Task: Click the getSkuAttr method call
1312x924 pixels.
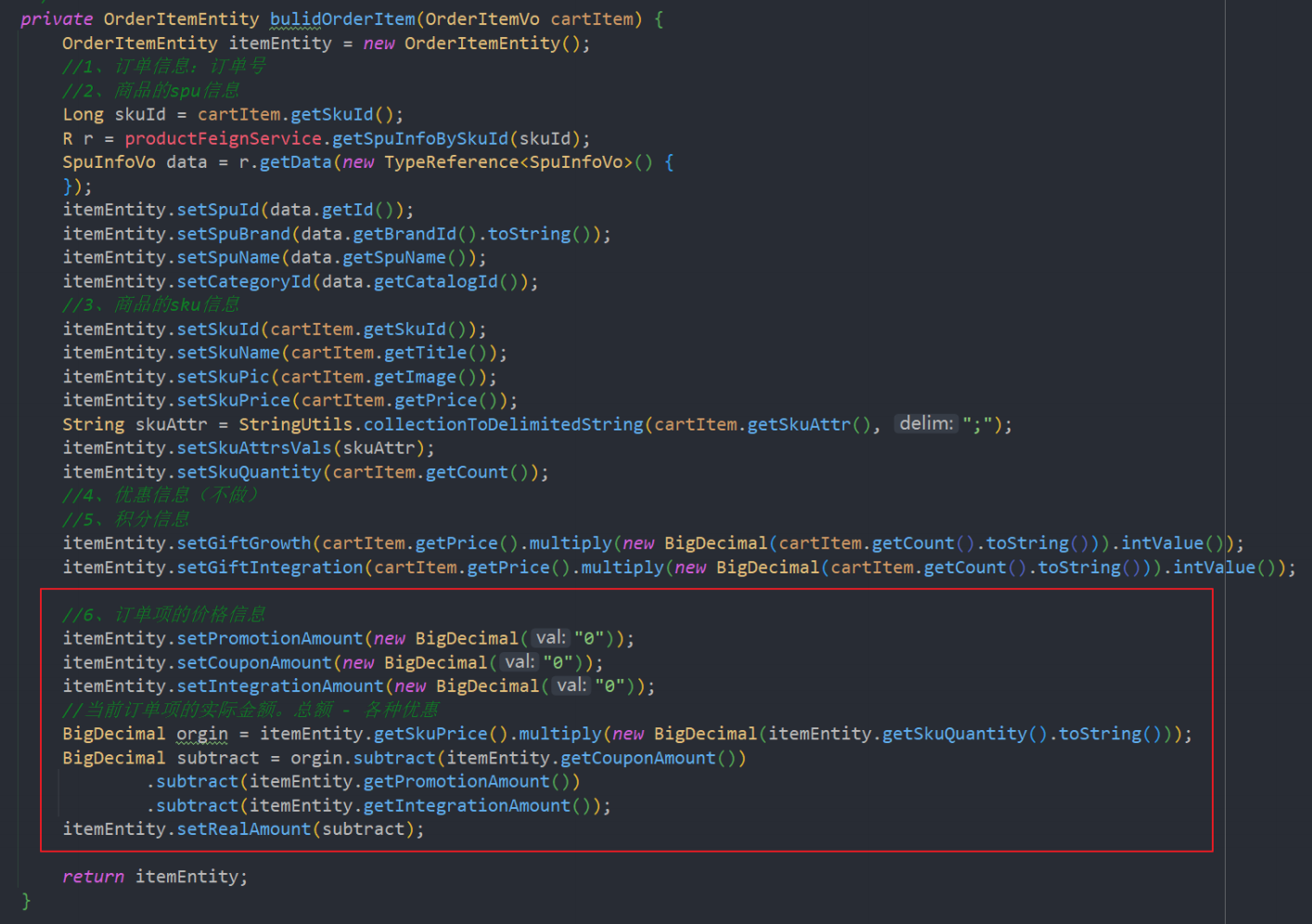Action: (799, 424)
